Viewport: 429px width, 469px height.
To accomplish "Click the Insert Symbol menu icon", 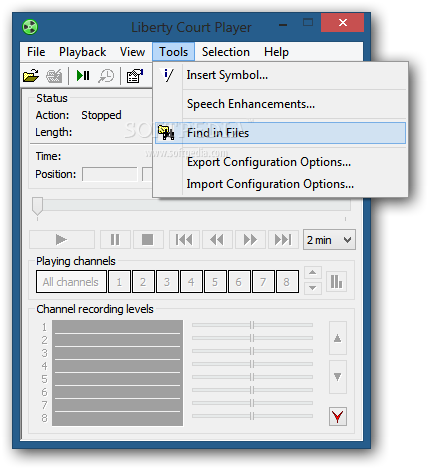I will [168, 75].
